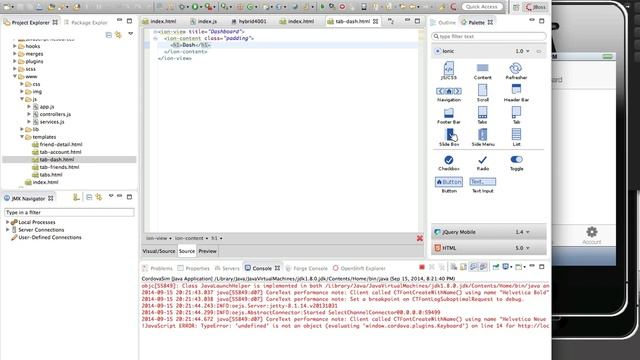Expand the HTML palette section
Viewport: 640px width, 360px height.
(x=489, y=248)
